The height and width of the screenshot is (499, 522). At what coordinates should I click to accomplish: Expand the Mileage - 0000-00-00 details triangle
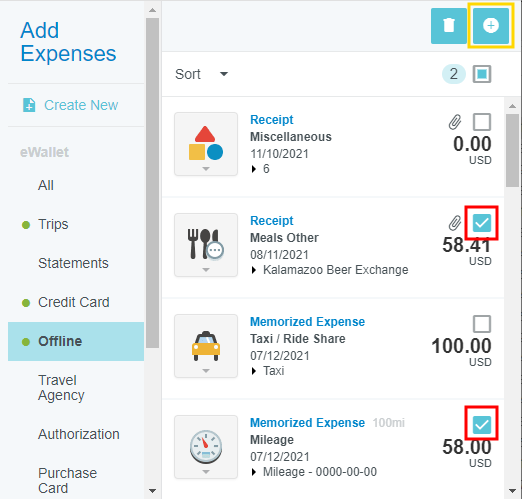254,472
